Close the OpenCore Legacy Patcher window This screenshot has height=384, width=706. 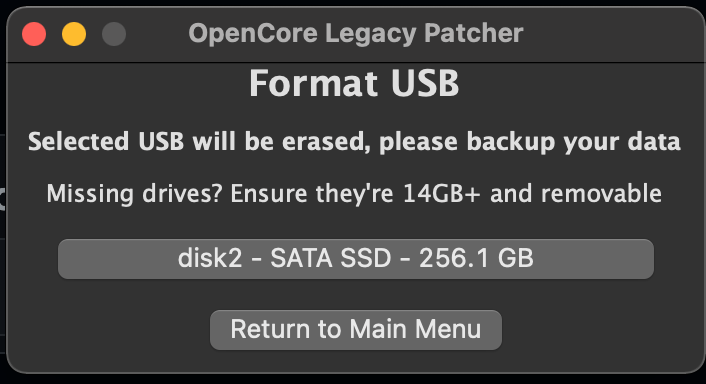pyautogui.click(x=34, y=34)
